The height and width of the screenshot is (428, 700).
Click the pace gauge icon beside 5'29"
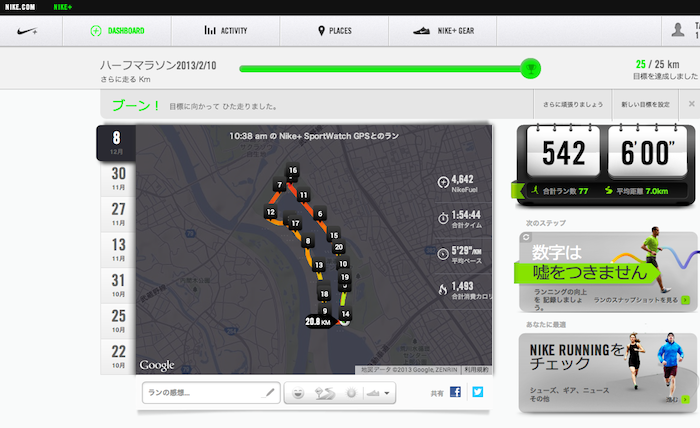pyautogui.click(x=443, y=253)
